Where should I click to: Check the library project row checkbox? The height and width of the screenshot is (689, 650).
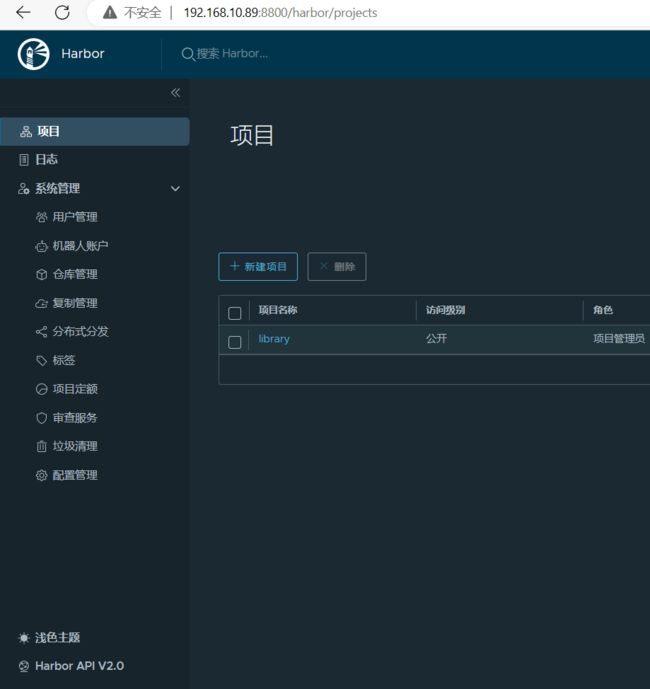235,342
